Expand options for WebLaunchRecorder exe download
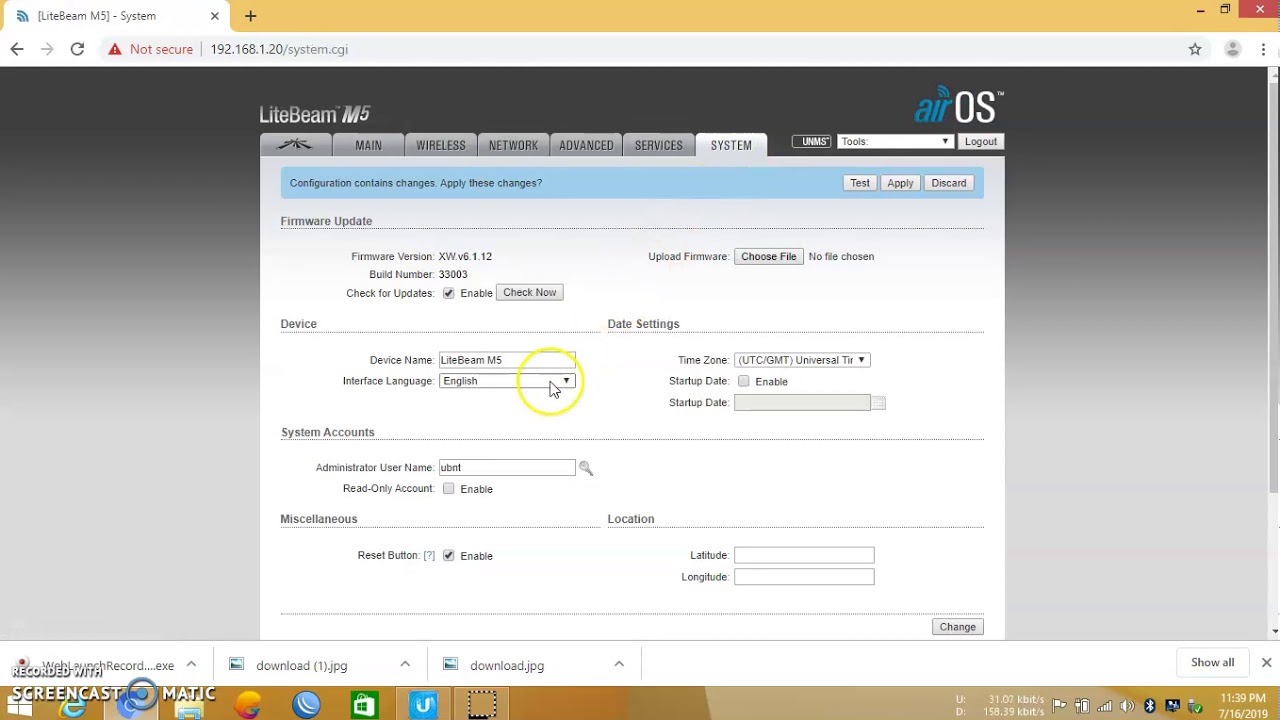1280x720 pixels. click(x=191, y=664)
